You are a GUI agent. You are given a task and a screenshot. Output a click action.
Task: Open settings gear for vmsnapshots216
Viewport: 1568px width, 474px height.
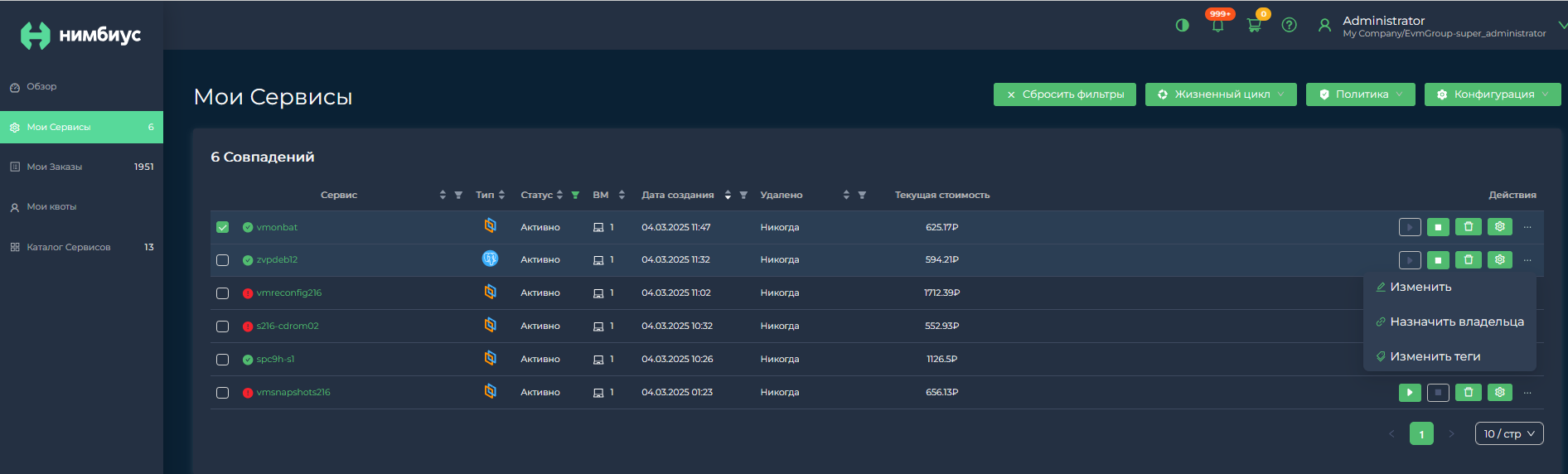1500,393
